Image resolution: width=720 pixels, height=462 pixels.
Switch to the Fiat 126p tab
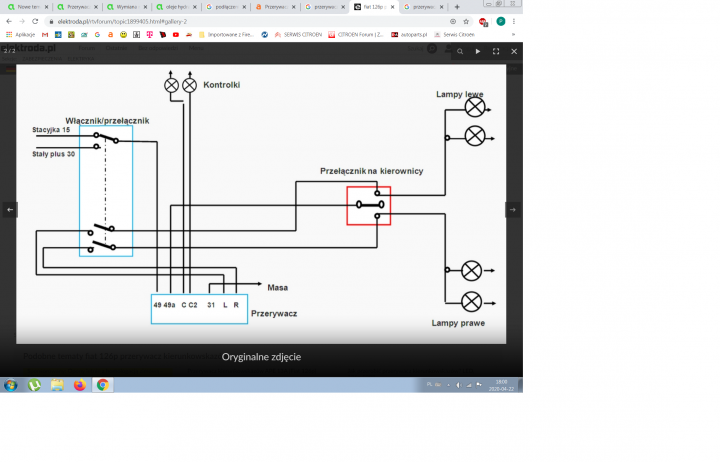pos(373,7)
